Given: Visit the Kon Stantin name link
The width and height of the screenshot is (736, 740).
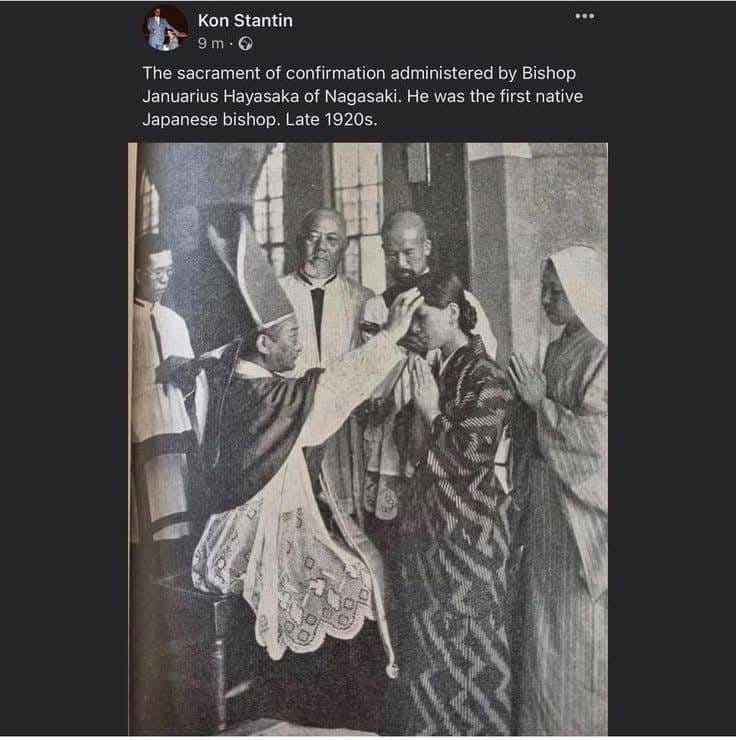Looking at the screenshot, I should click(x=245, y=20).
